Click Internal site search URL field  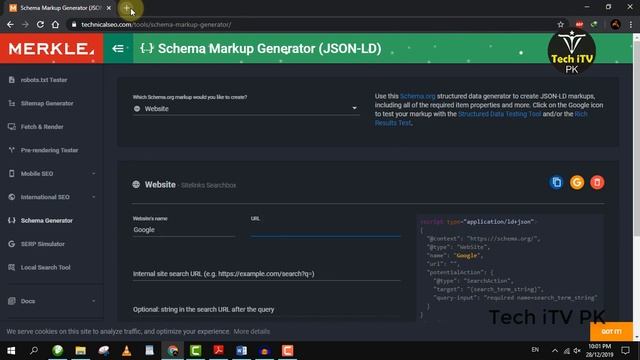[267, 274]
